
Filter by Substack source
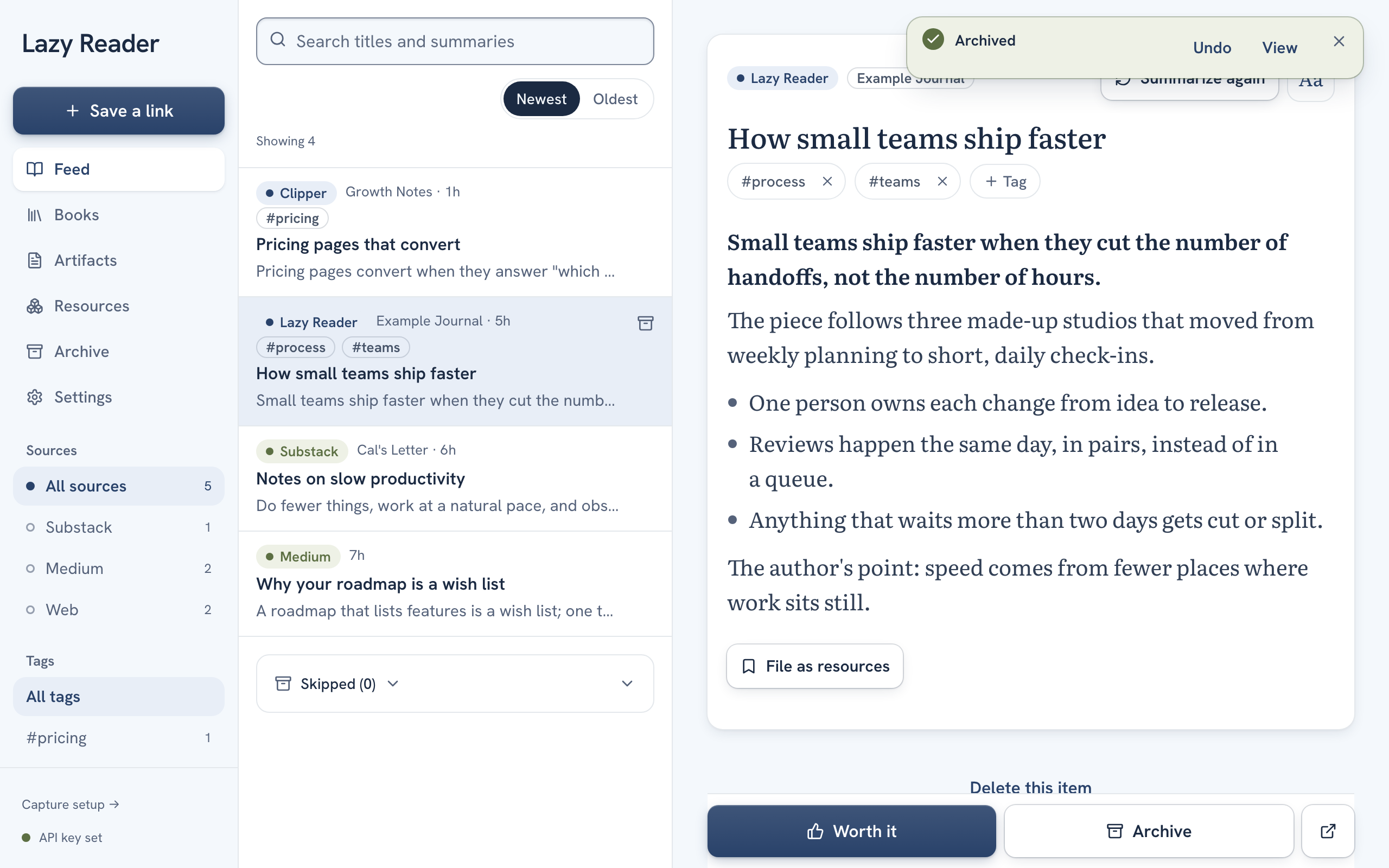tap(119, 527)
